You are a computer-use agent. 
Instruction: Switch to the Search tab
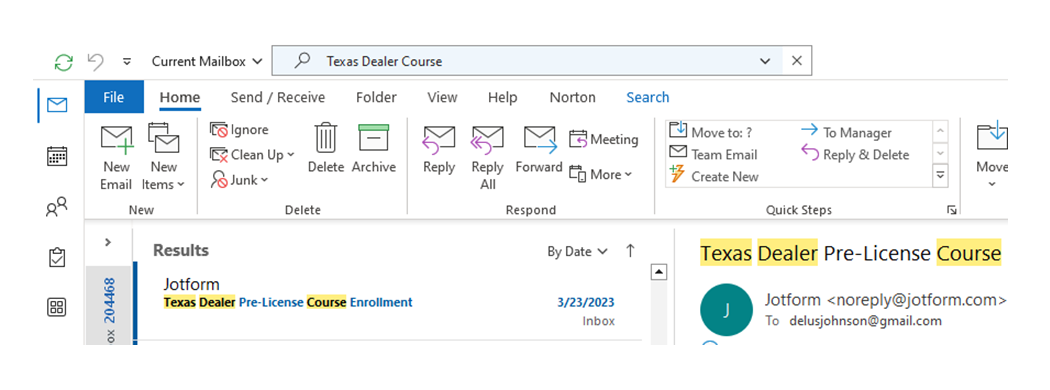[648, 97]
